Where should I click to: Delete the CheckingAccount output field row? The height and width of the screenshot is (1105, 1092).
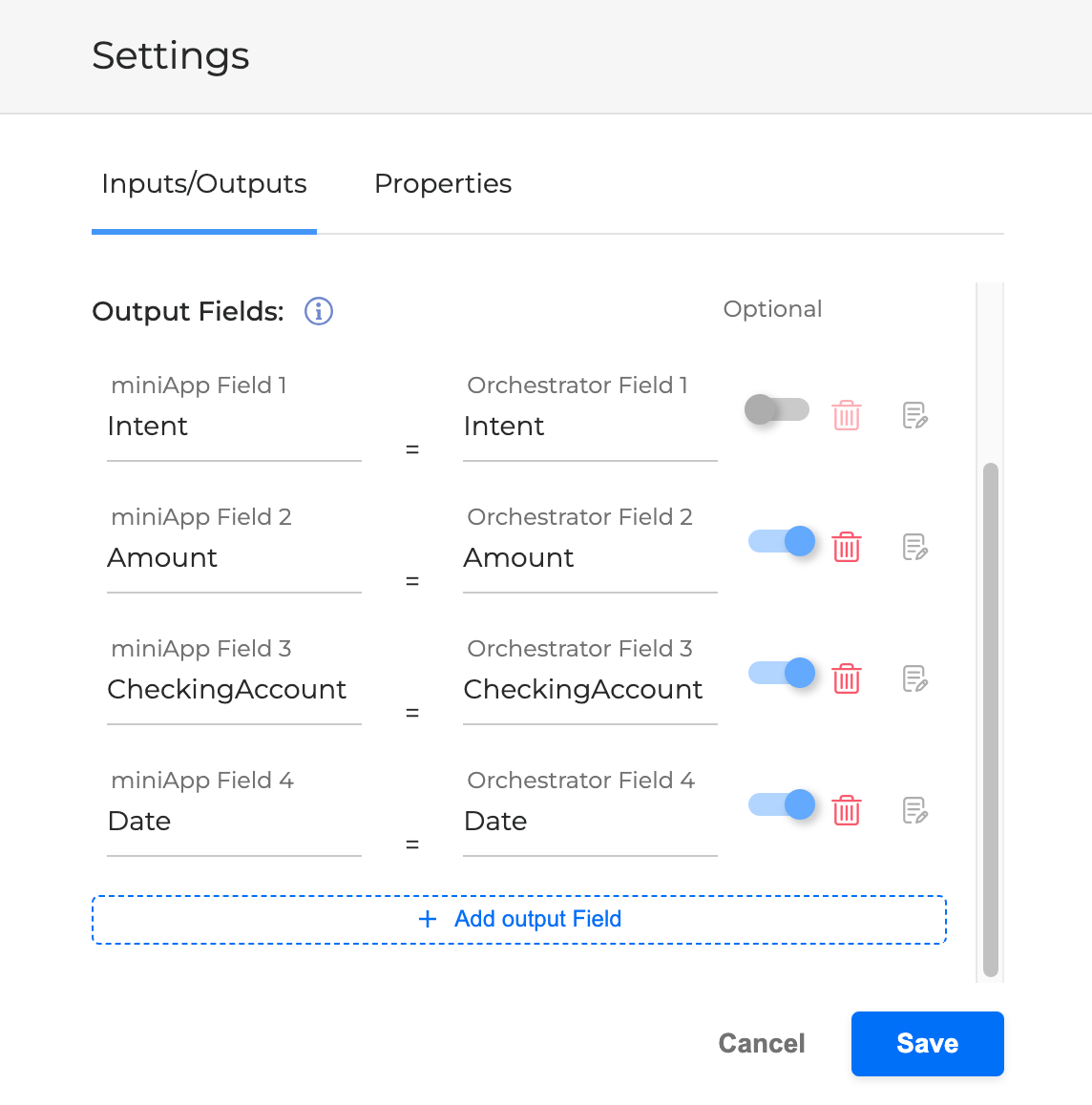click(847, 678)
